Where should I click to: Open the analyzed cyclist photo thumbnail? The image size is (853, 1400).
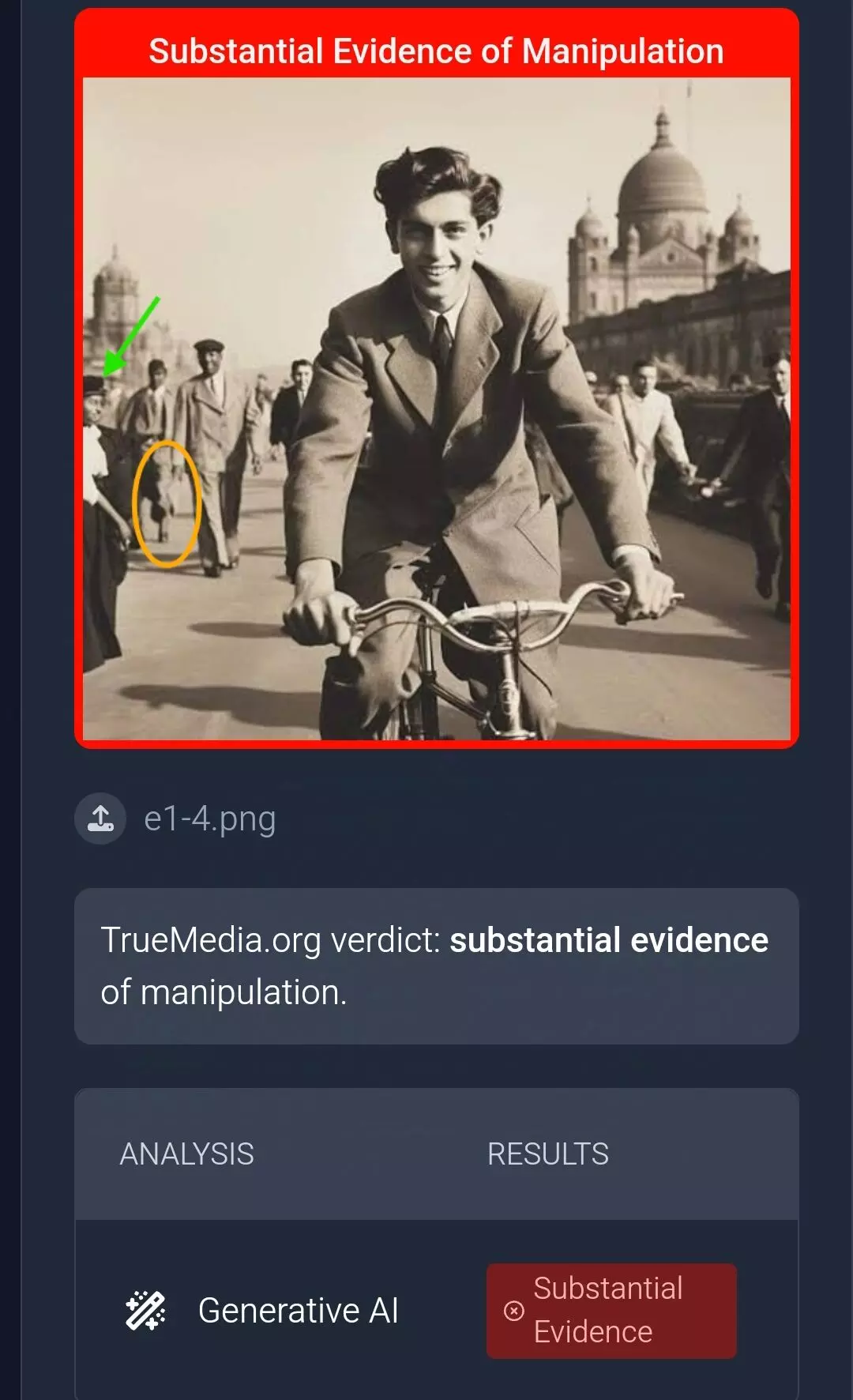tap(437, 408)
